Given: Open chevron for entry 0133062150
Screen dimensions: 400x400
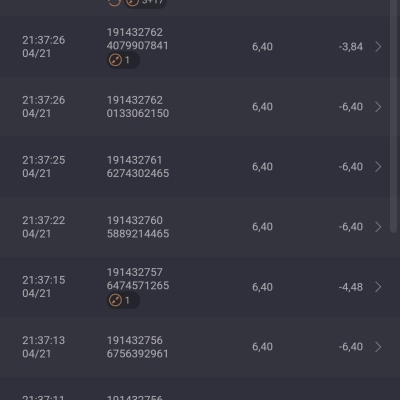Looking at the screenshot, I should point(378,107).
